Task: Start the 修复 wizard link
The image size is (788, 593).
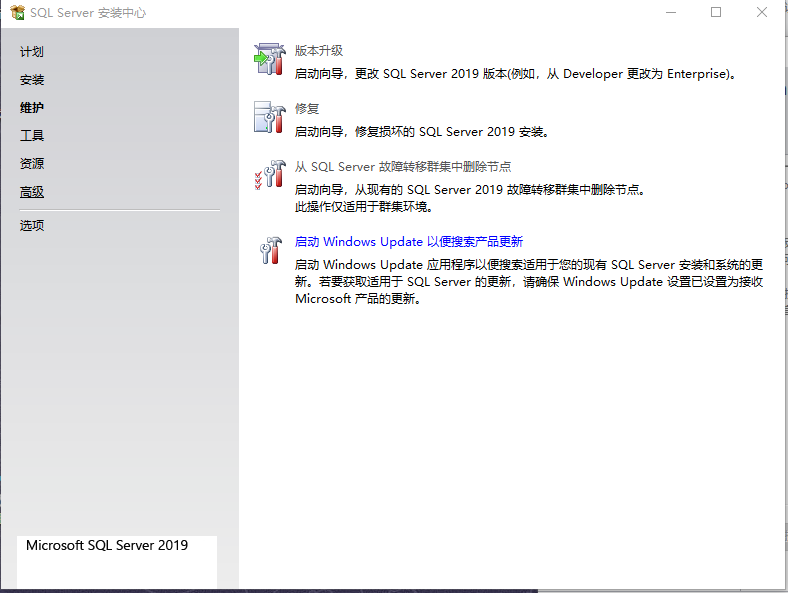Action: [x=307, y=109]
